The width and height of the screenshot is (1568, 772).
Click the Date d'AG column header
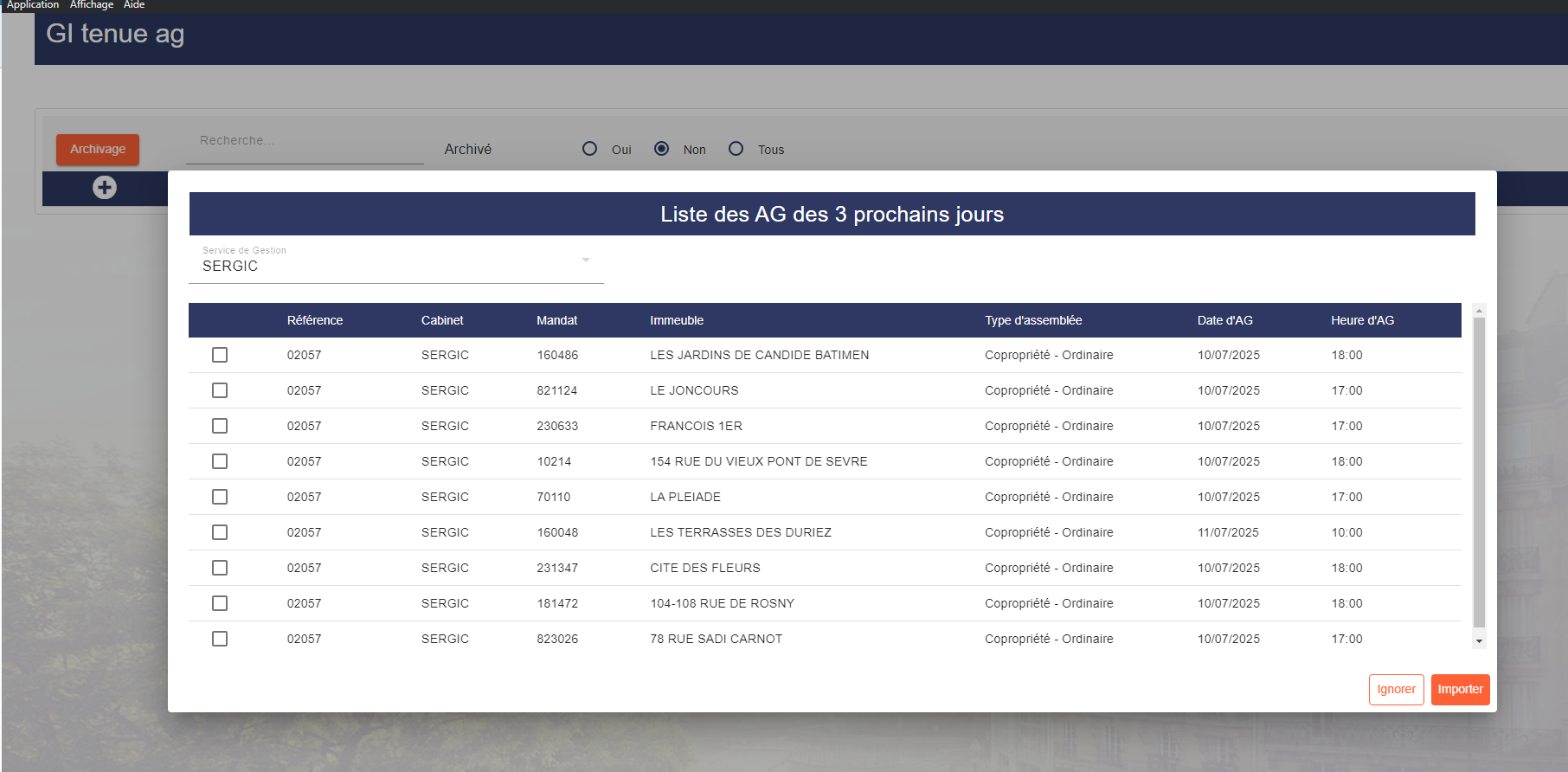click(1224, 320)
